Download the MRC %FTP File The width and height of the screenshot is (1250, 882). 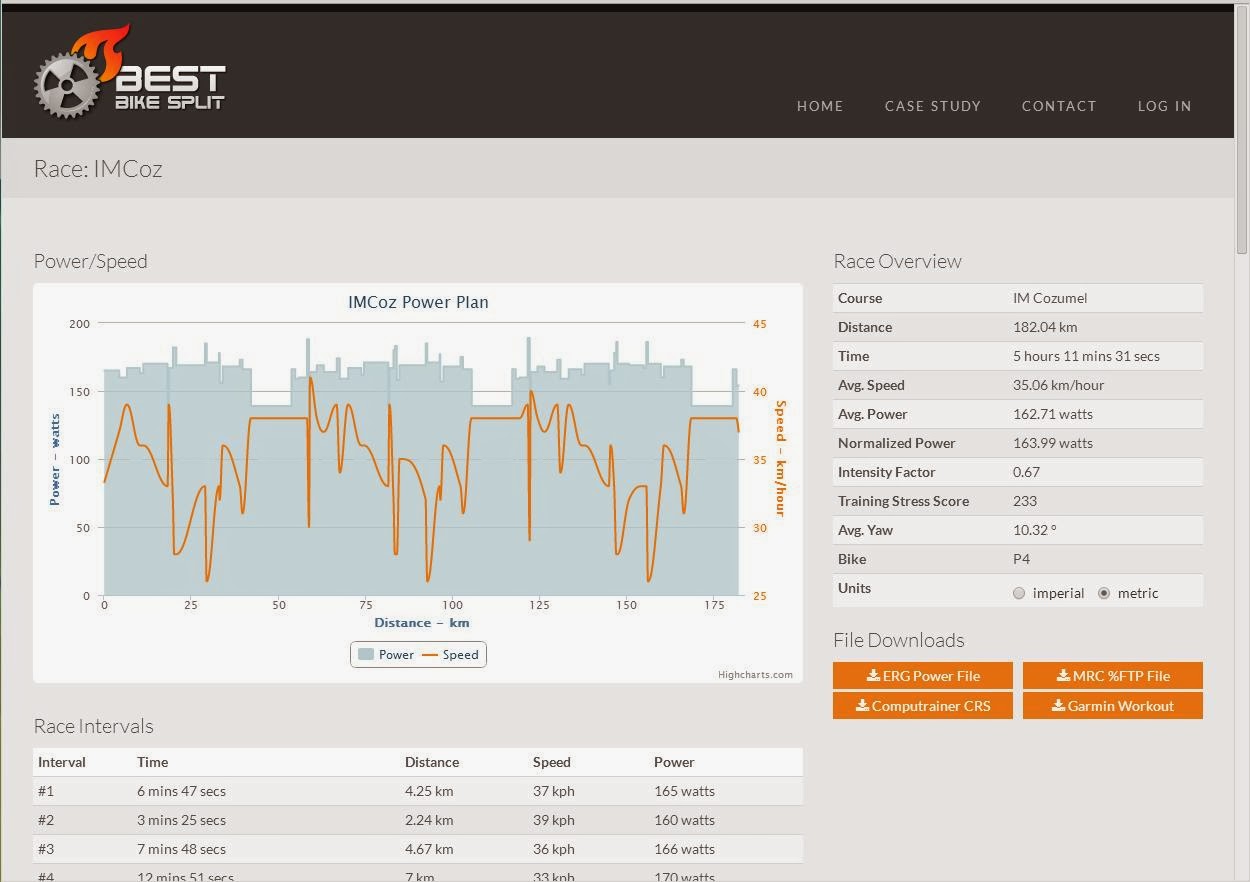click(x=1113, y=676)
